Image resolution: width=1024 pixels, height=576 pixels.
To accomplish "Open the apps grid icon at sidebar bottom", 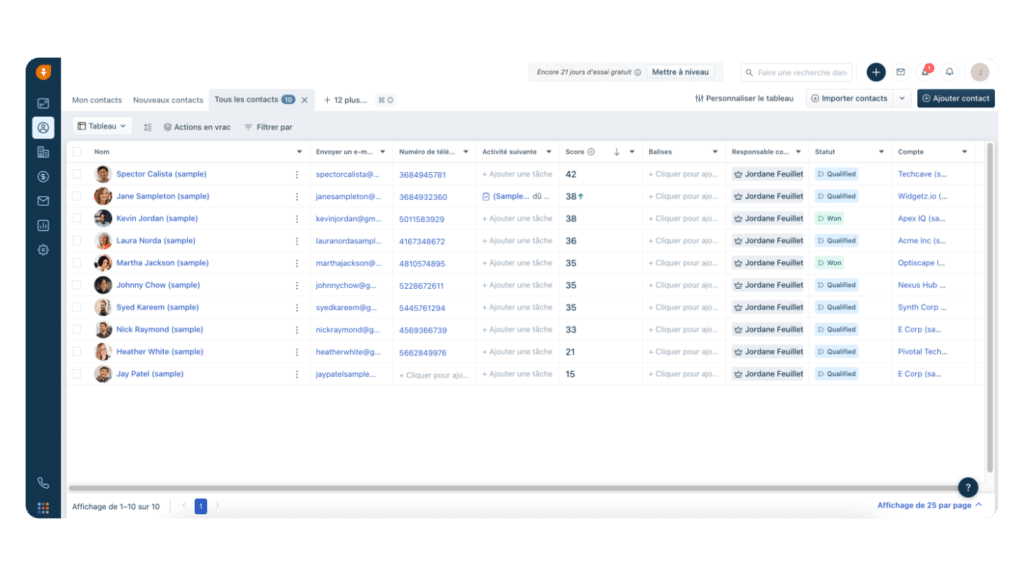I will point(42,508).
